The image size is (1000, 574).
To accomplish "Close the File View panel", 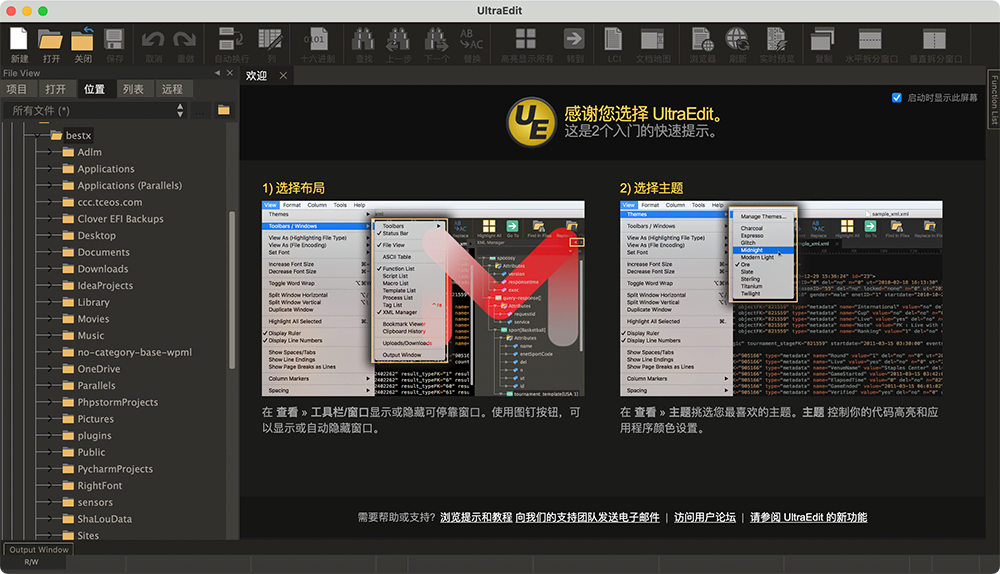I will (x=230, y=73).
